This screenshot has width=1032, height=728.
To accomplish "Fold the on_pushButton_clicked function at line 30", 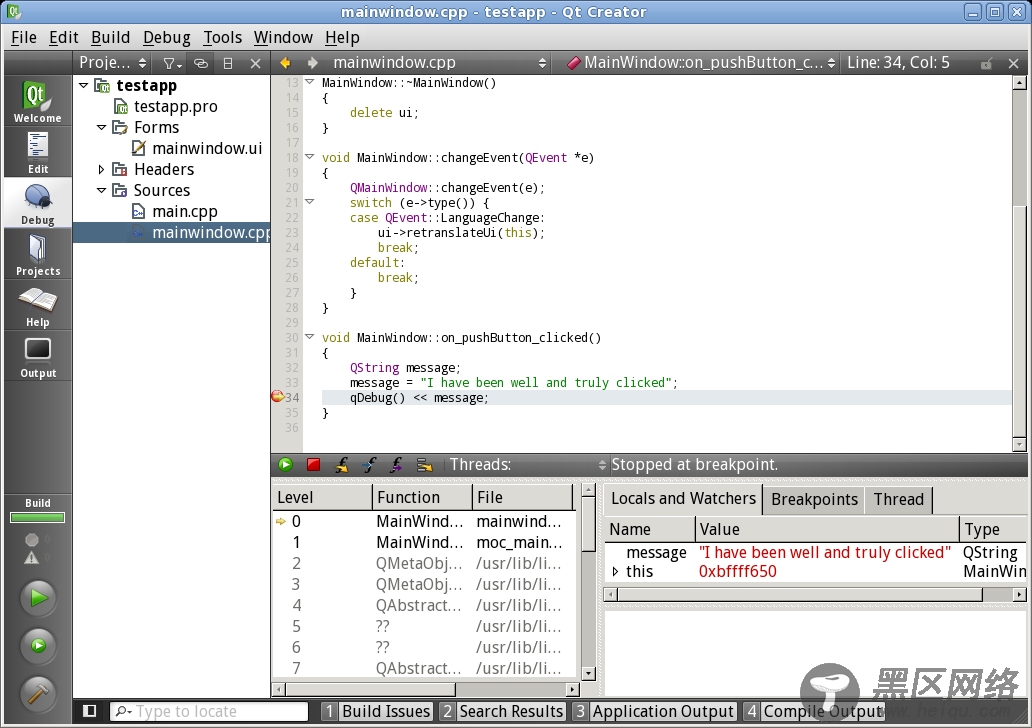I will coord(309,336).
